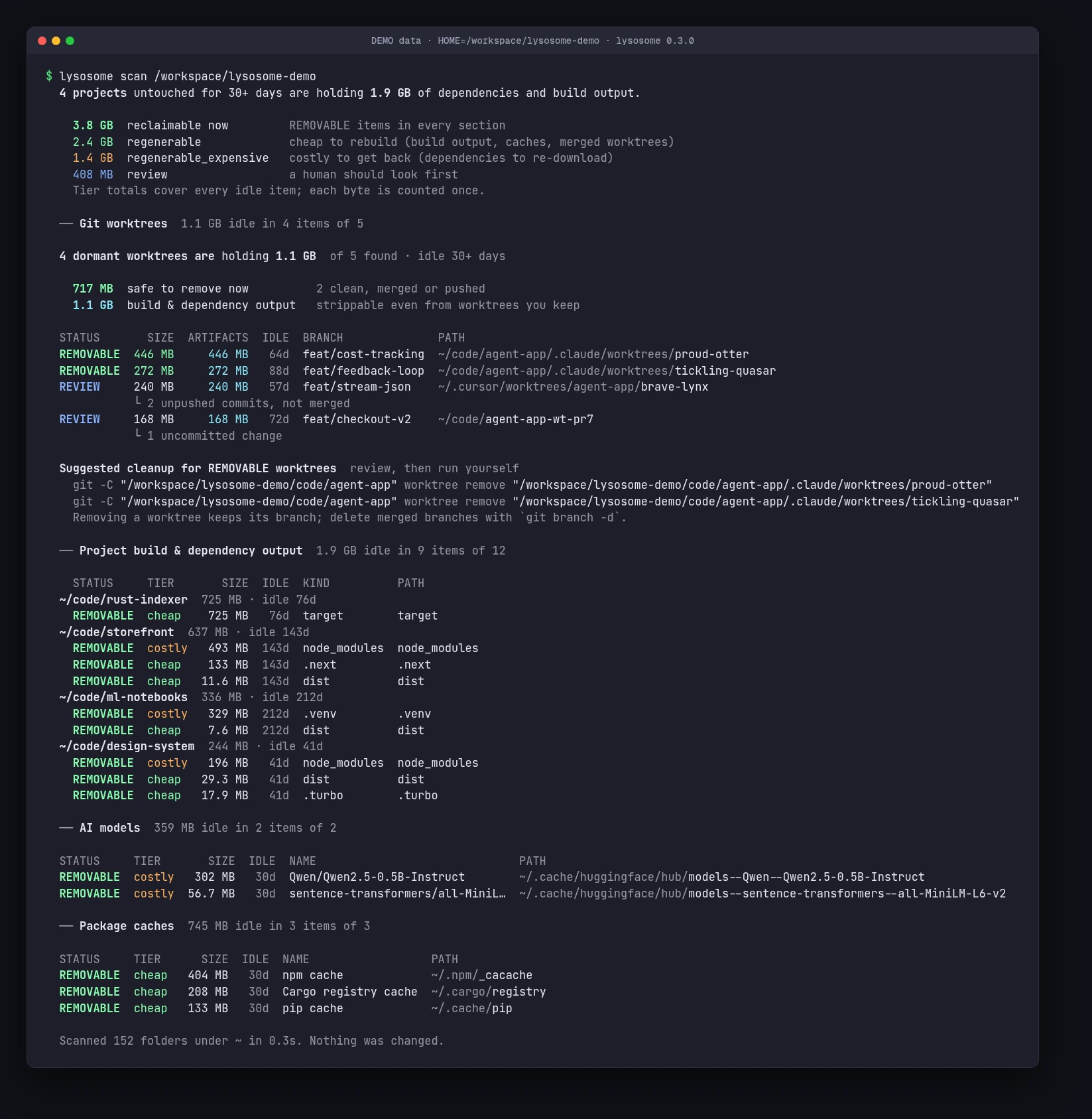Click the '2 unpushed commits, not merged' note
Image resolution: width=1092 pixels, height=1119 pixels.
pos(249,403)
